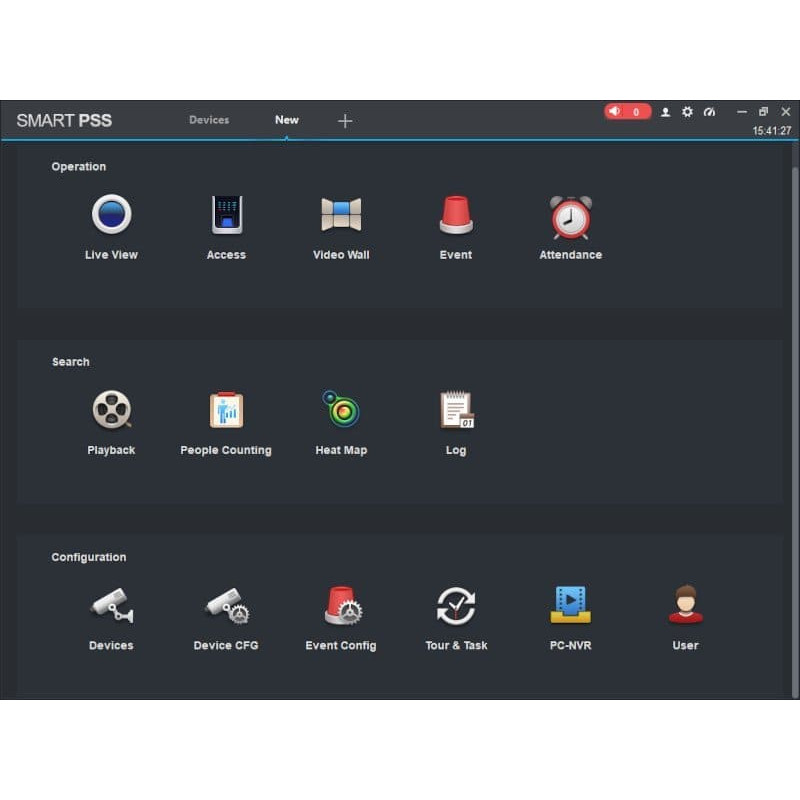
Task: Switch to the Devices tab
Action: [209, 120]
